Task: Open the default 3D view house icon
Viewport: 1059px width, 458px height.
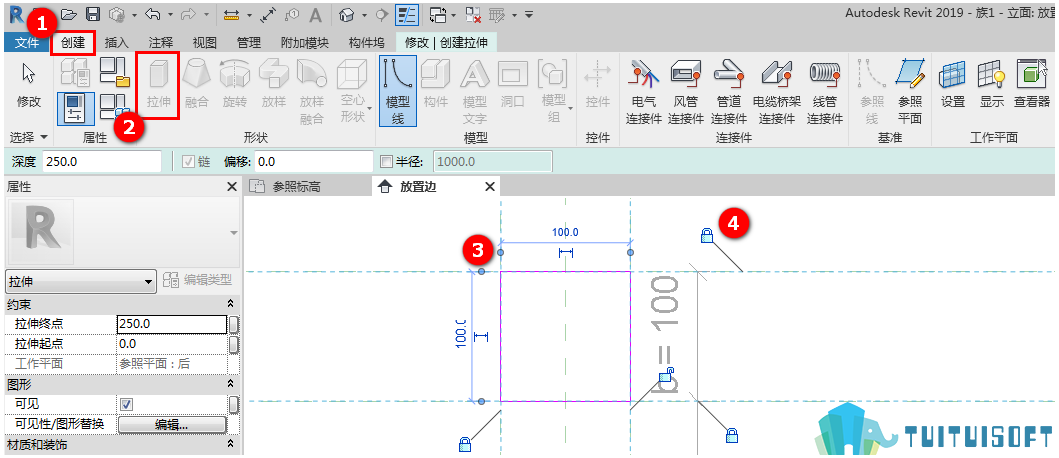Action: pyautogui.click(x=346, y=14)
